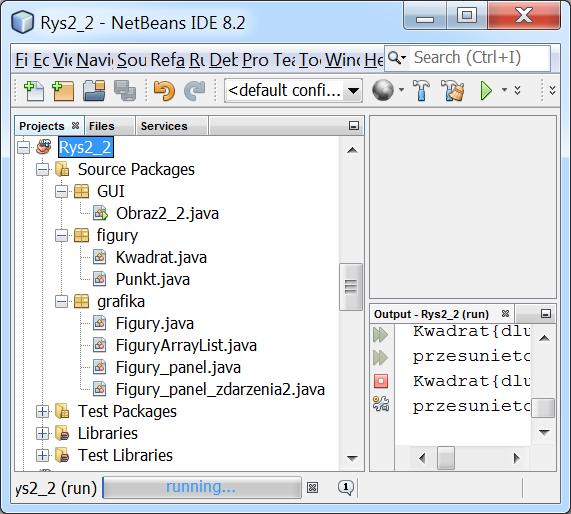Click the New File toolbar icon
Screen dimensions: 571x514
point(34,91)
